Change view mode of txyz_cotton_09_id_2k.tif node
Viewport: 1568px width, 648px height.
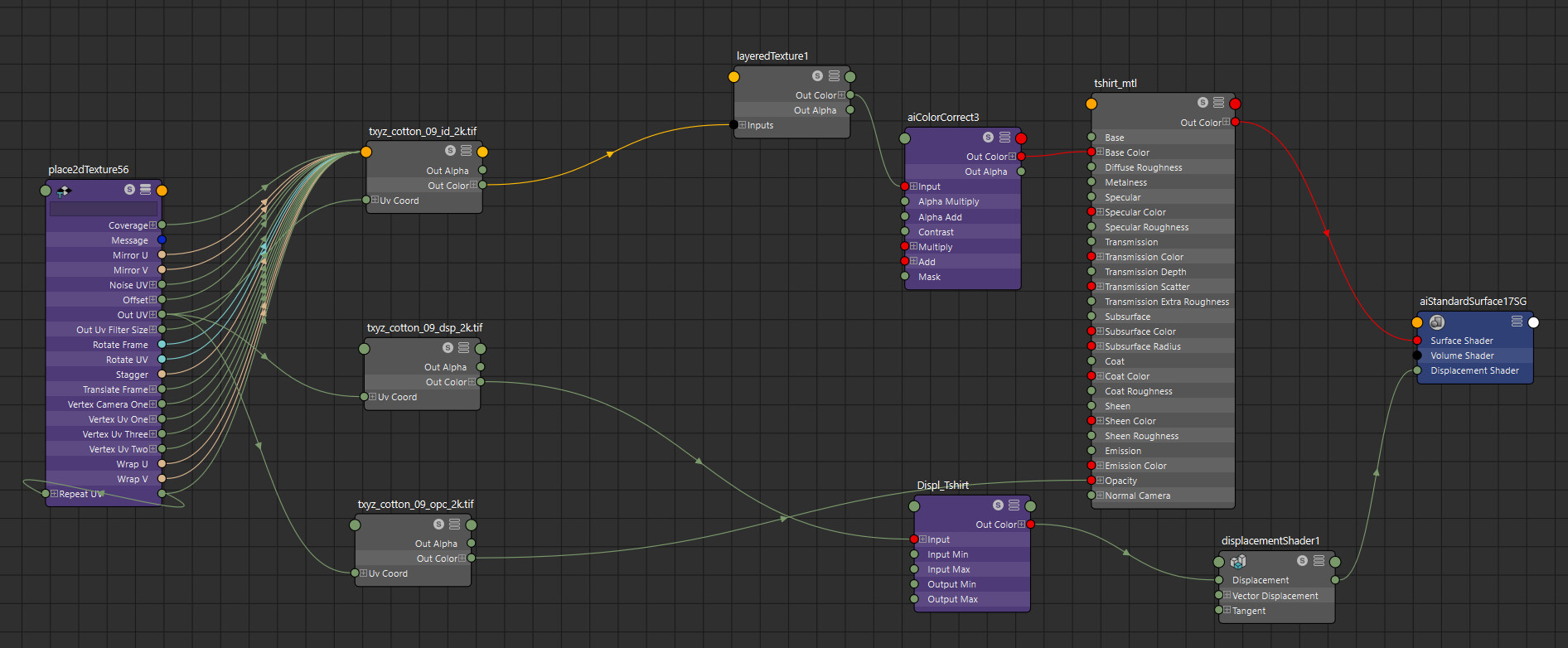(x=467, y=151)
